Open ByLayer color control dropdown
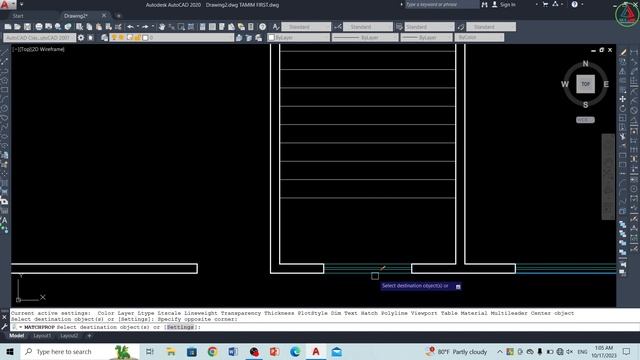The height and width of the screenshot is (360, 640). point(298,38)
